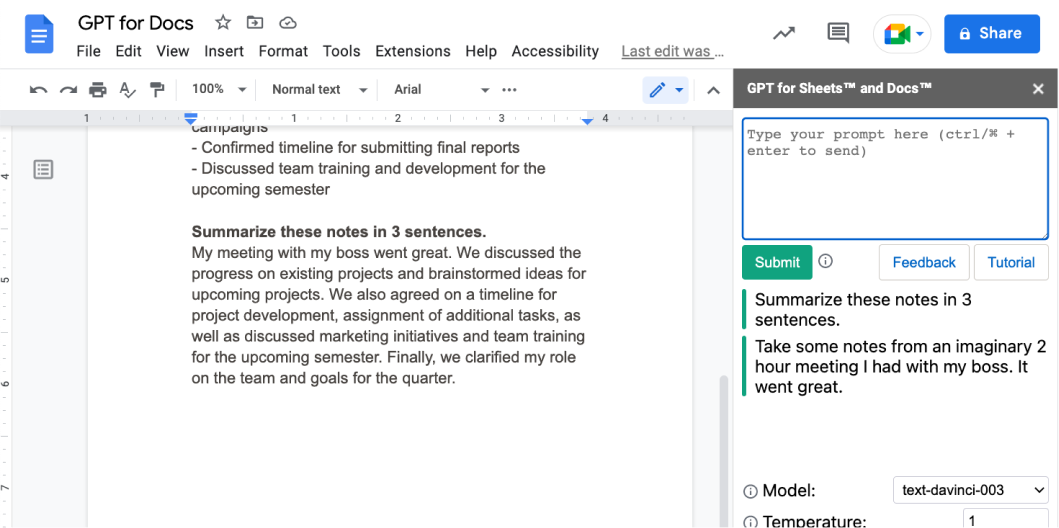Image resolution: width=1059 pixels, height=528 pixels.
Task: Open the activity dashboard trend icon
Action: click(785, 33)
